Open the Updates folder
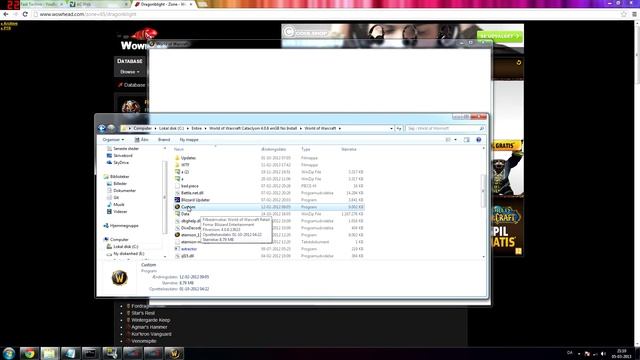Screen dimensions: 640x360 pos(188,158)
